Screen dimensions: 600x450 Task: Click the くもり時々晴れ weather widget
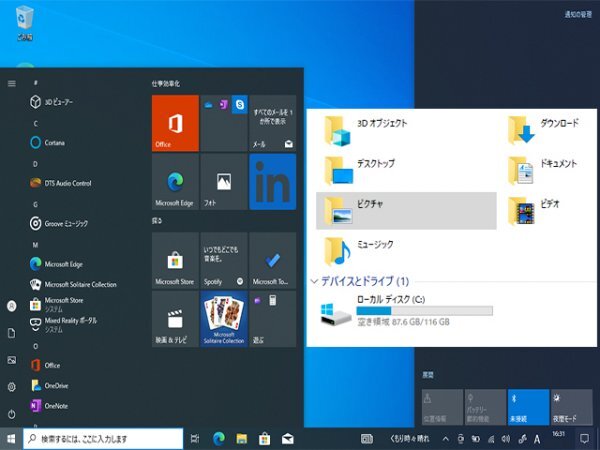tap(410, 439)
